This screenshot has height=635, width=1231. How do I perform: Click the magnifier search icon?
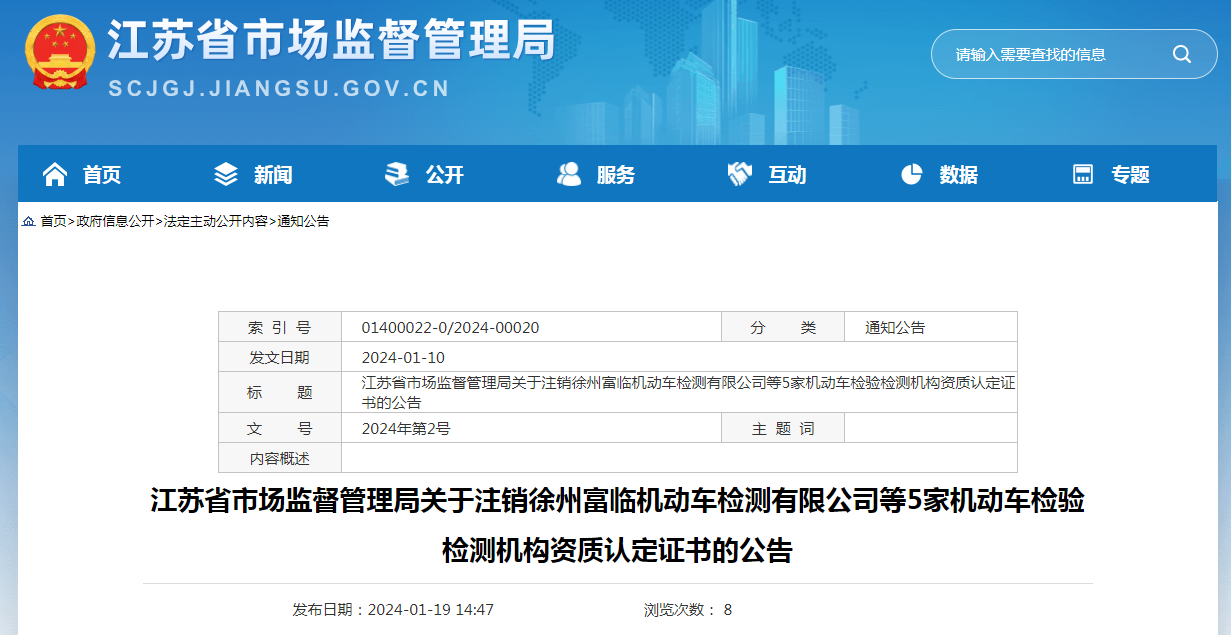pos(1181,54)
